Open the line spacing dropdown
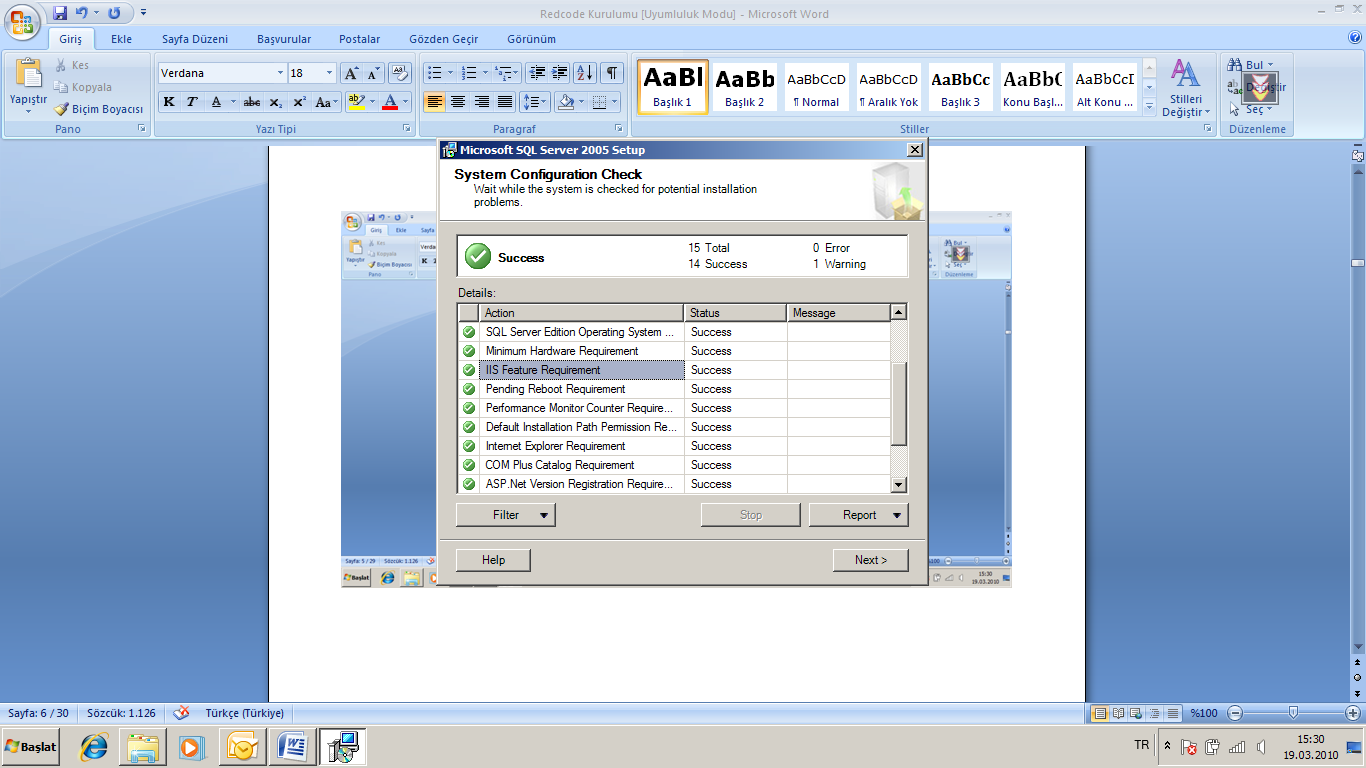The height and width of the screenshot is (768, 1366). [535, 102]
